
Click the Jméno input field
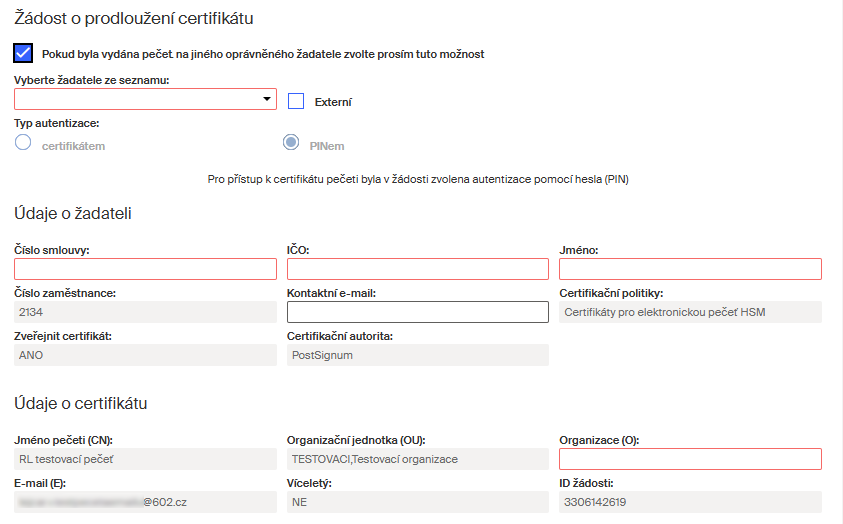[690, 269]
